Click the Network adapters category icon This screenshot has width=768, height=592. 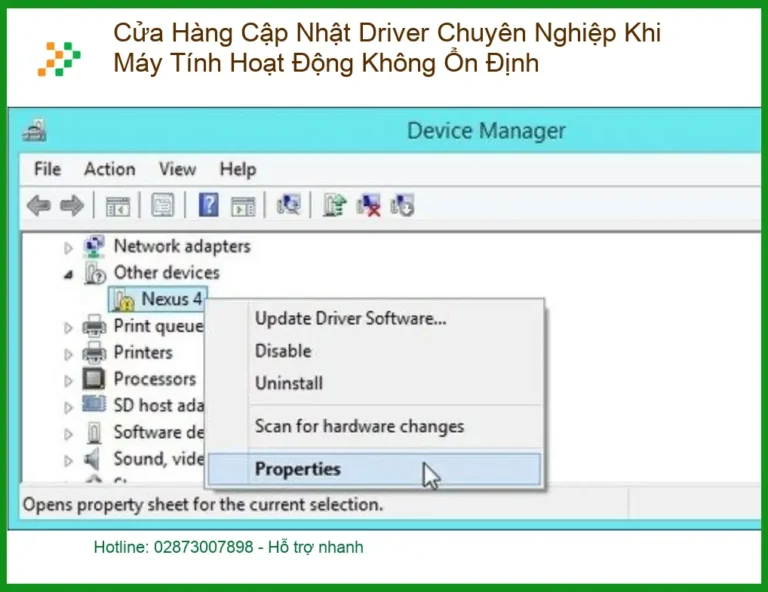coord(94,246)
